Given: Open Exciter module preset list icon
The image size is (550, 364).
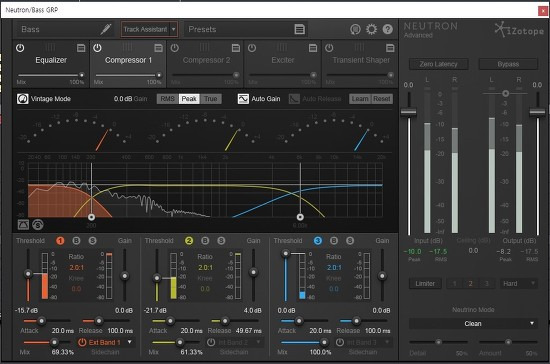Looking at the screenshot, I should pos(313,48).
